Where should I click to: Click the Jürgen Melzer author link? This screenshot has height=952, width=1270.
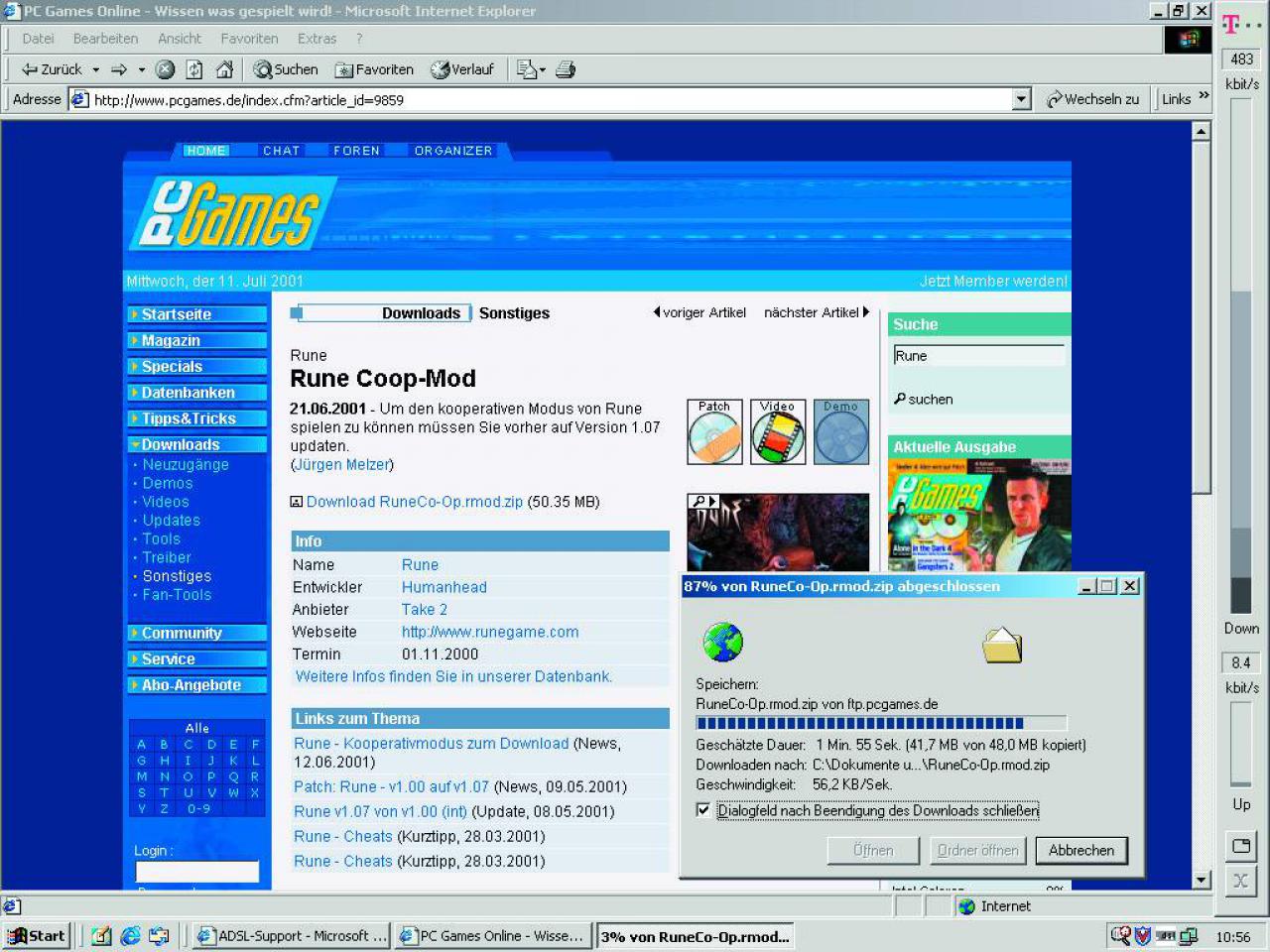(x=342, y=464)
